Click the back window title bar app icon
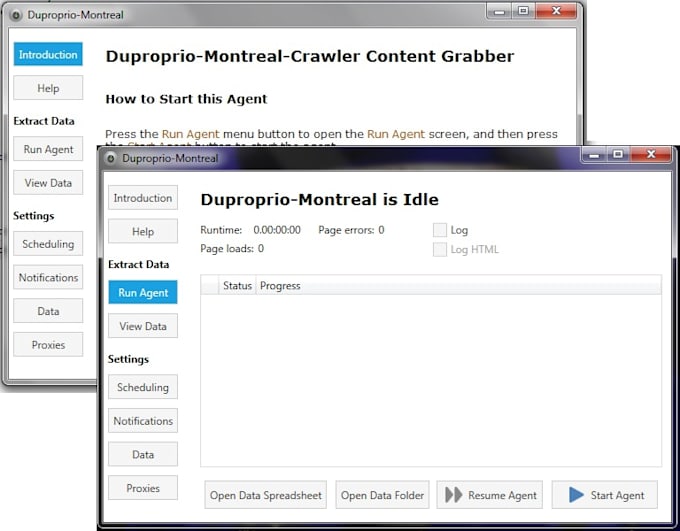The width and height of the screenshot is (680, 531). 16,15
